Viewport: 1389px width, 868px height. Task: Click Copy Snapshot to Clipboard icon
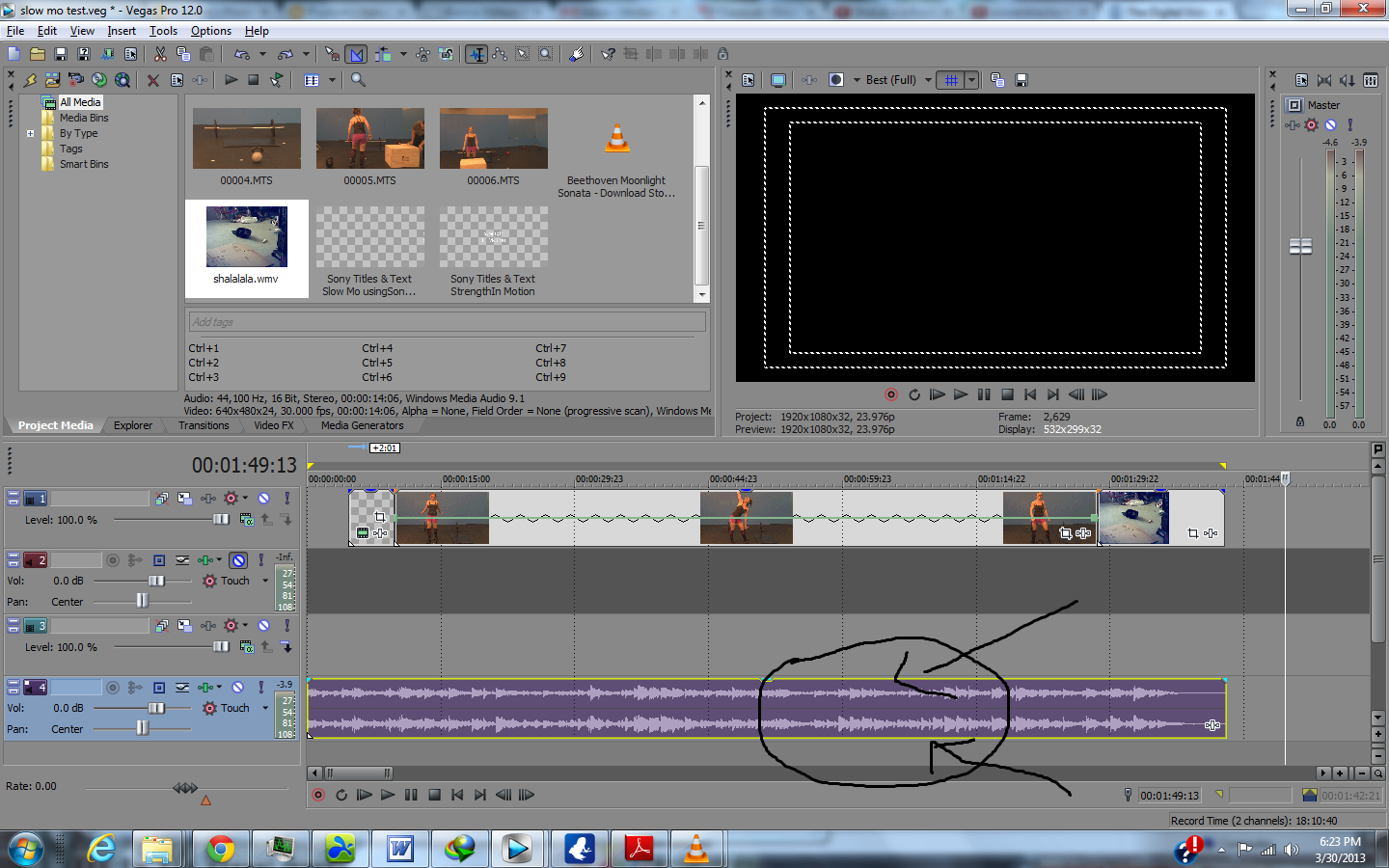tap(997, 80)
